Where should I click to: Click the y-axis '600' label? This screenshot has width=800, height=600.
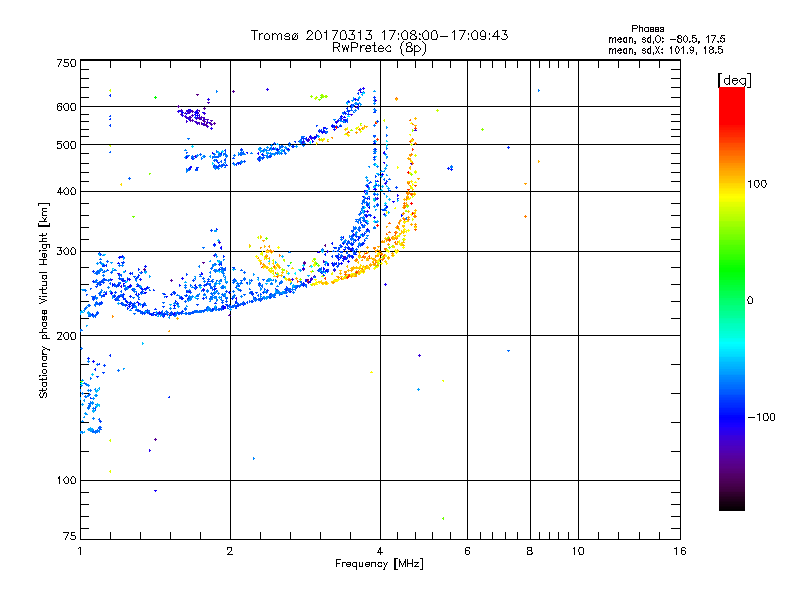(66, 107)
